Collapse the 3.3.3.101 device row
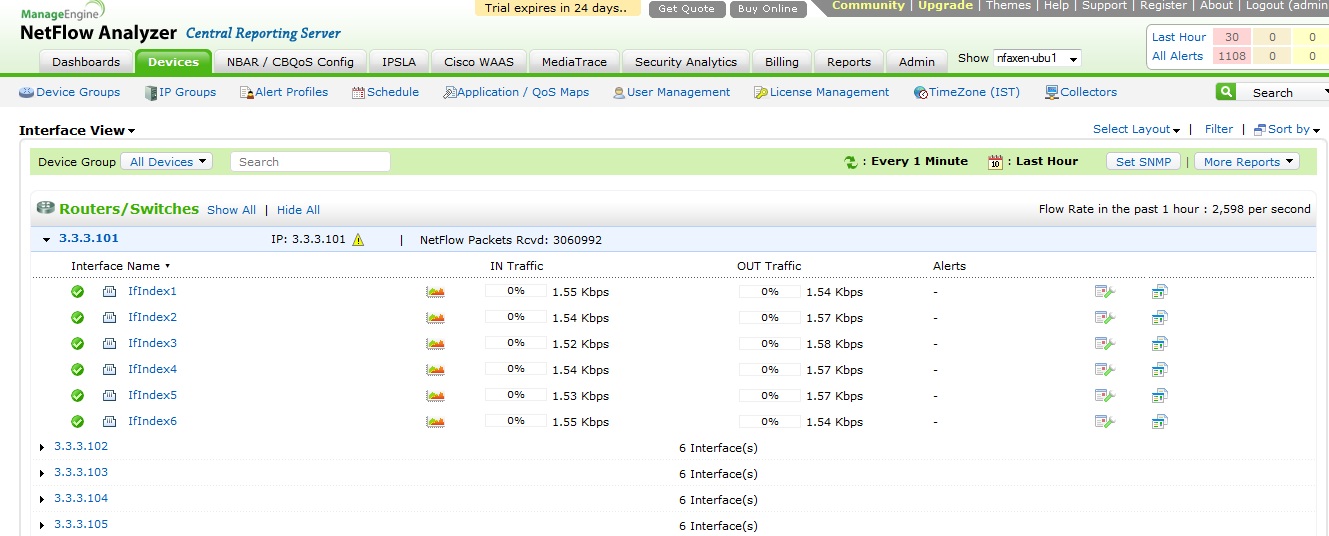 pyautogui.click(x=46, y=240)
